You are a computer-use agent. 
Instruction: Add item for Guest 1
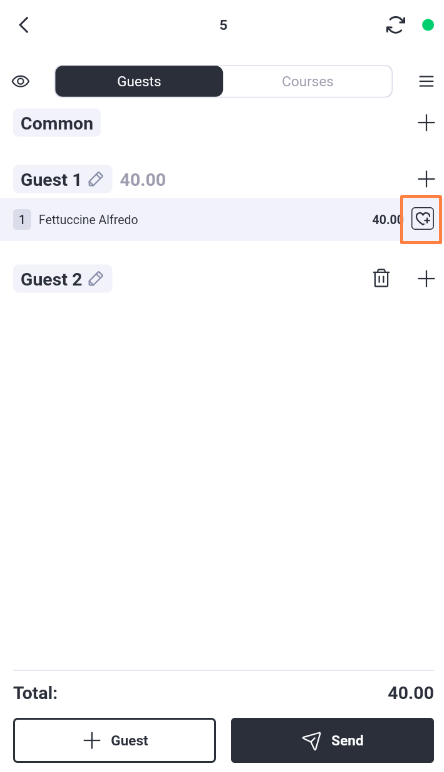(426, 179)
